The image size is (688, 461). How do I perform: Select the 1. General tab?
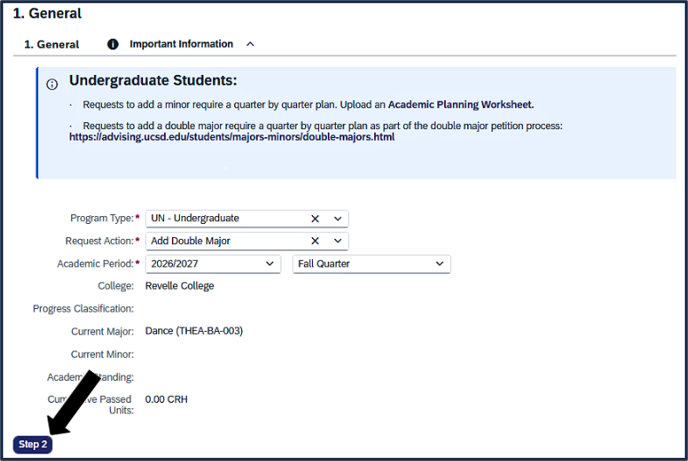pos(52,44)
